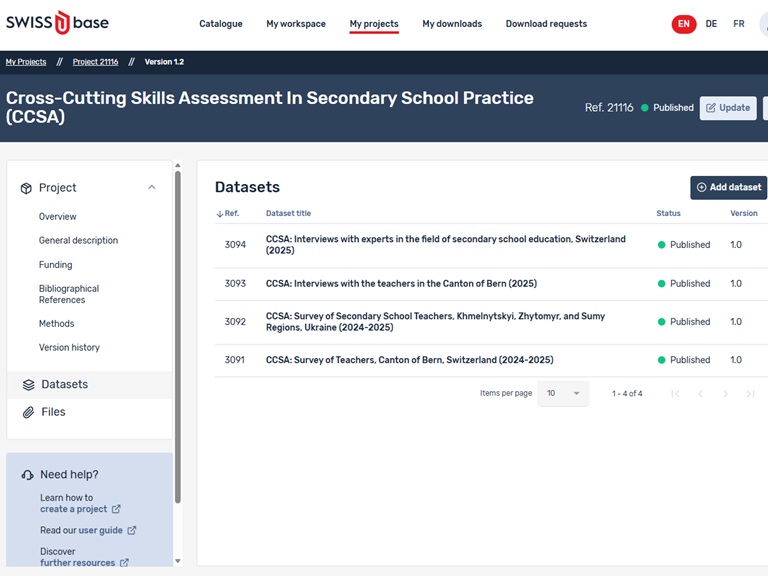Click the sort arrow beside Ref. column
The height and width of the screenshot is (576, 768).
click(220, 214)
